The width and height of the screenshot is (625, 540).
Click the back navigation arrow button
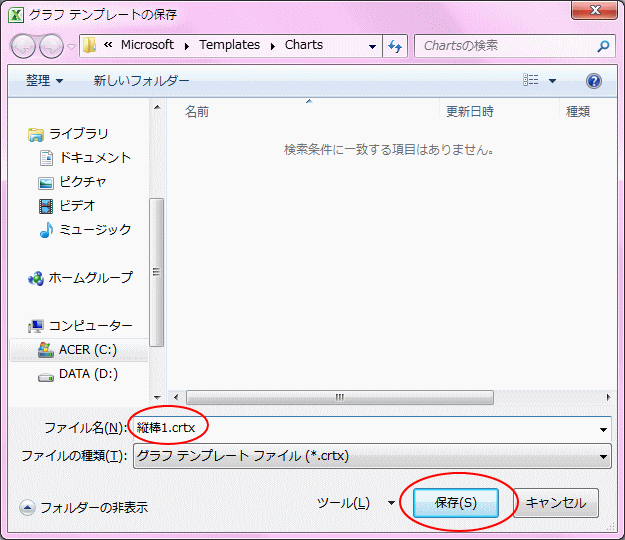click(x=23, y=46)
